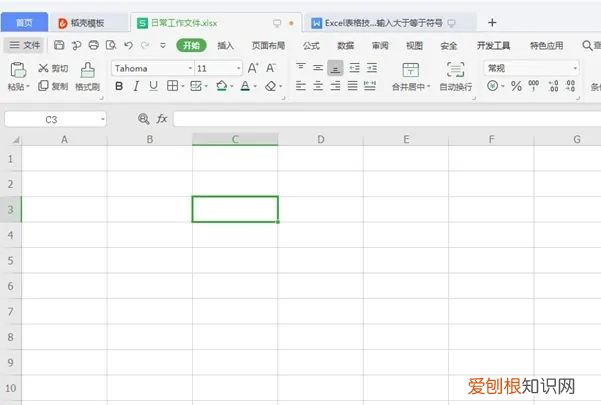Screen dimensions: 601x405
Task: Switch to the 页面布局 ribbon tab
Action: click(268, 46)
